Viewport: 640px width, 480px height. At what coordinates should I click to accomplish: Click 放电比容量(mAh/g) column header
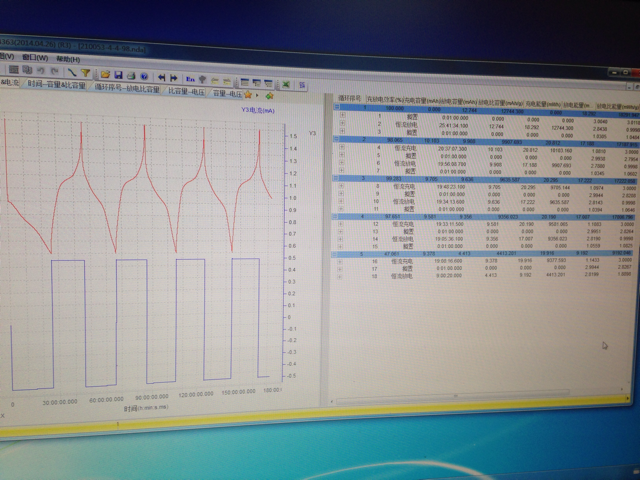point(501,103)
